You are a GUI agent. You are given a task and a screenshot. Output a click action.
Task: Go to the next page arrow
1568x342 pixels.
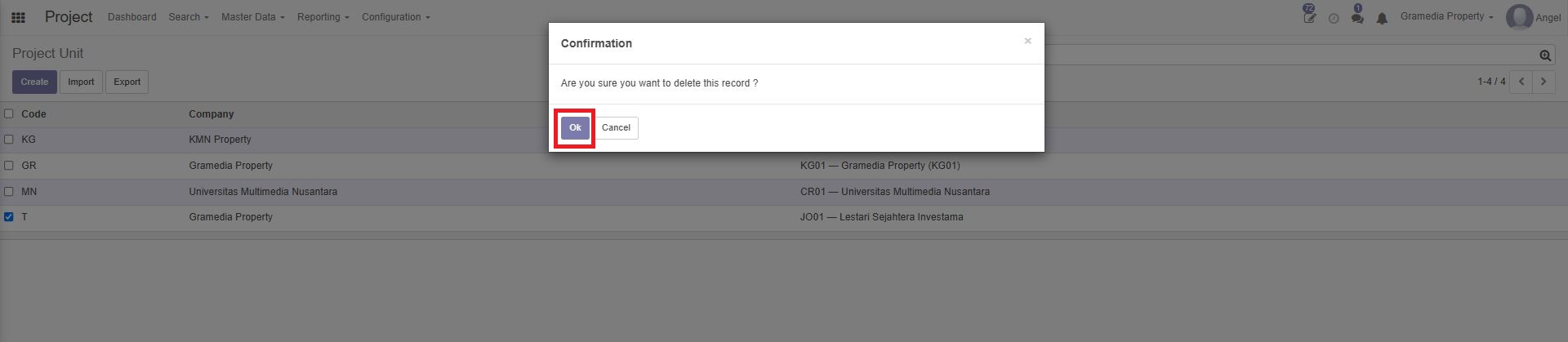(x=1543, y=82)
